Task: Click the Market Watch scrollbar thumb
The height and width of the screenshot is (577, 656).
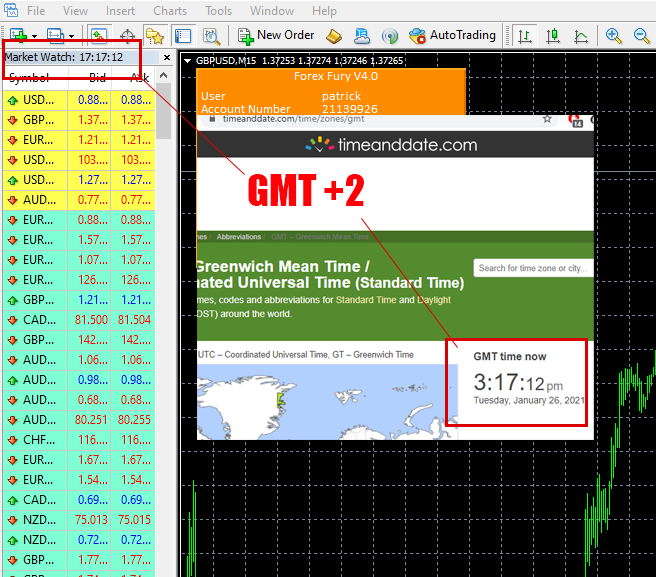Action: [x=164, y=110]
